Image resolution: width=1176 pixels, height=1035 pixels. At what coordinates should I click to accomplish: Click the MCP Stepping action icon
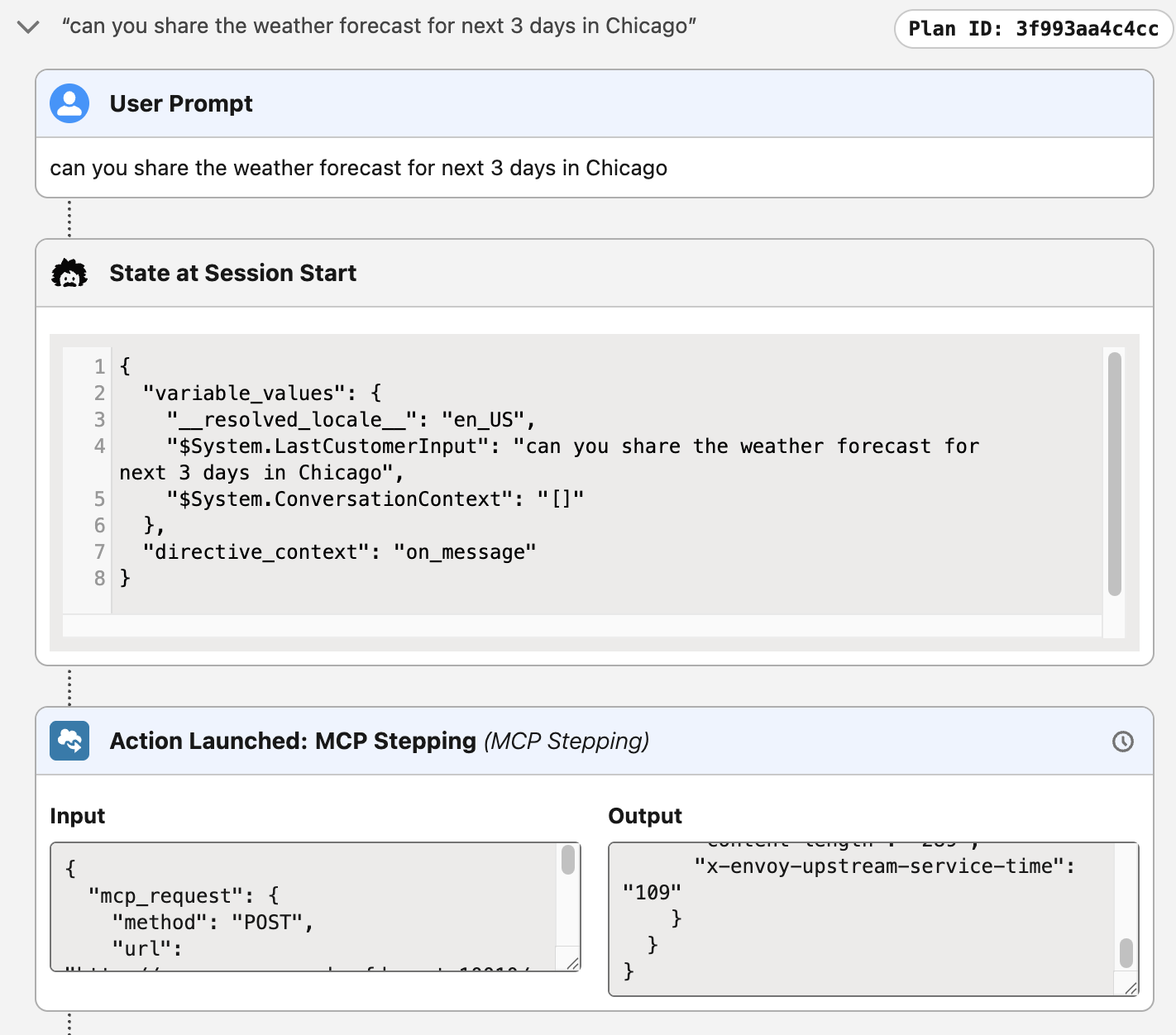click(69, 741)
